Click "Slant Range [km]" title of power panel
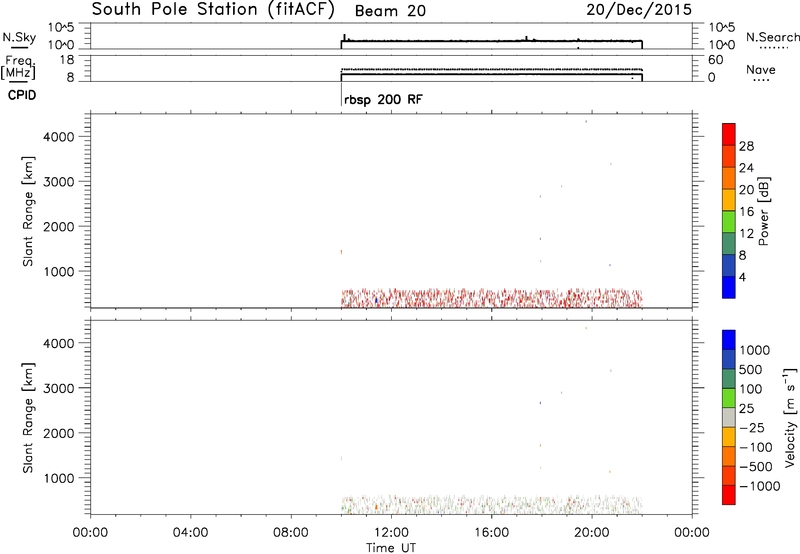The width and height of the screenshot is (800, 554). pyautogui.click(x=28, y=211)
